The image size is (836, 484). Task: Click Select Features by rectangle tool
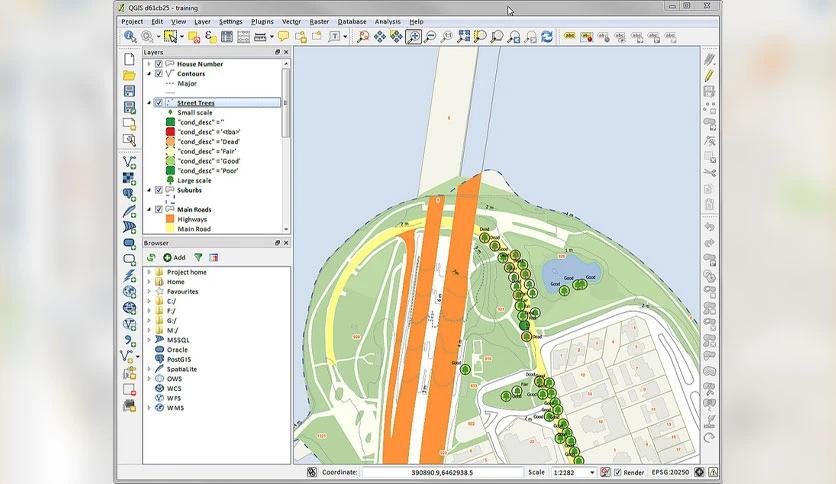(x=171, y=36)
